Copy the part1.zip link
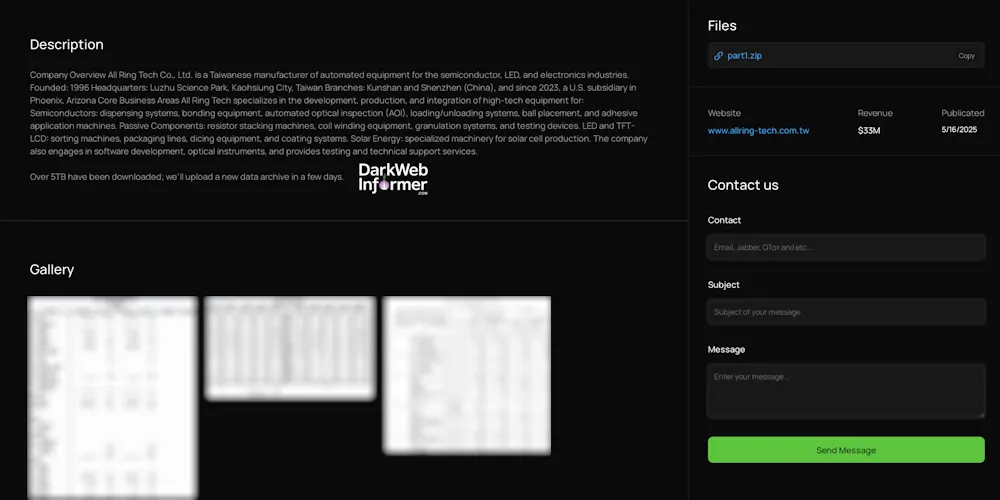Image resolution: width=1000 pixels, height=500 pixels. coord(966,55)
